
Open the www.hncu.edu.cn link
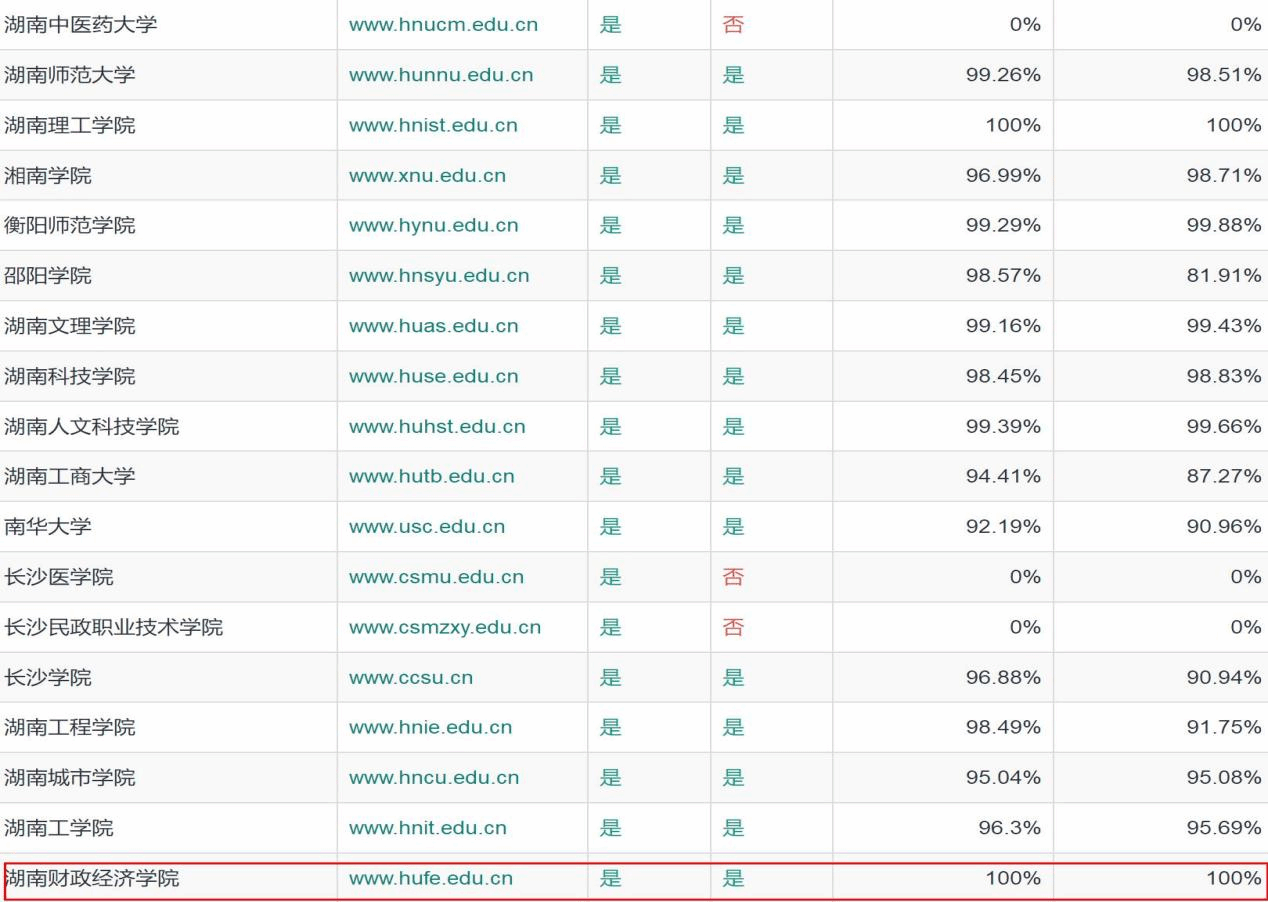point(434,778)
